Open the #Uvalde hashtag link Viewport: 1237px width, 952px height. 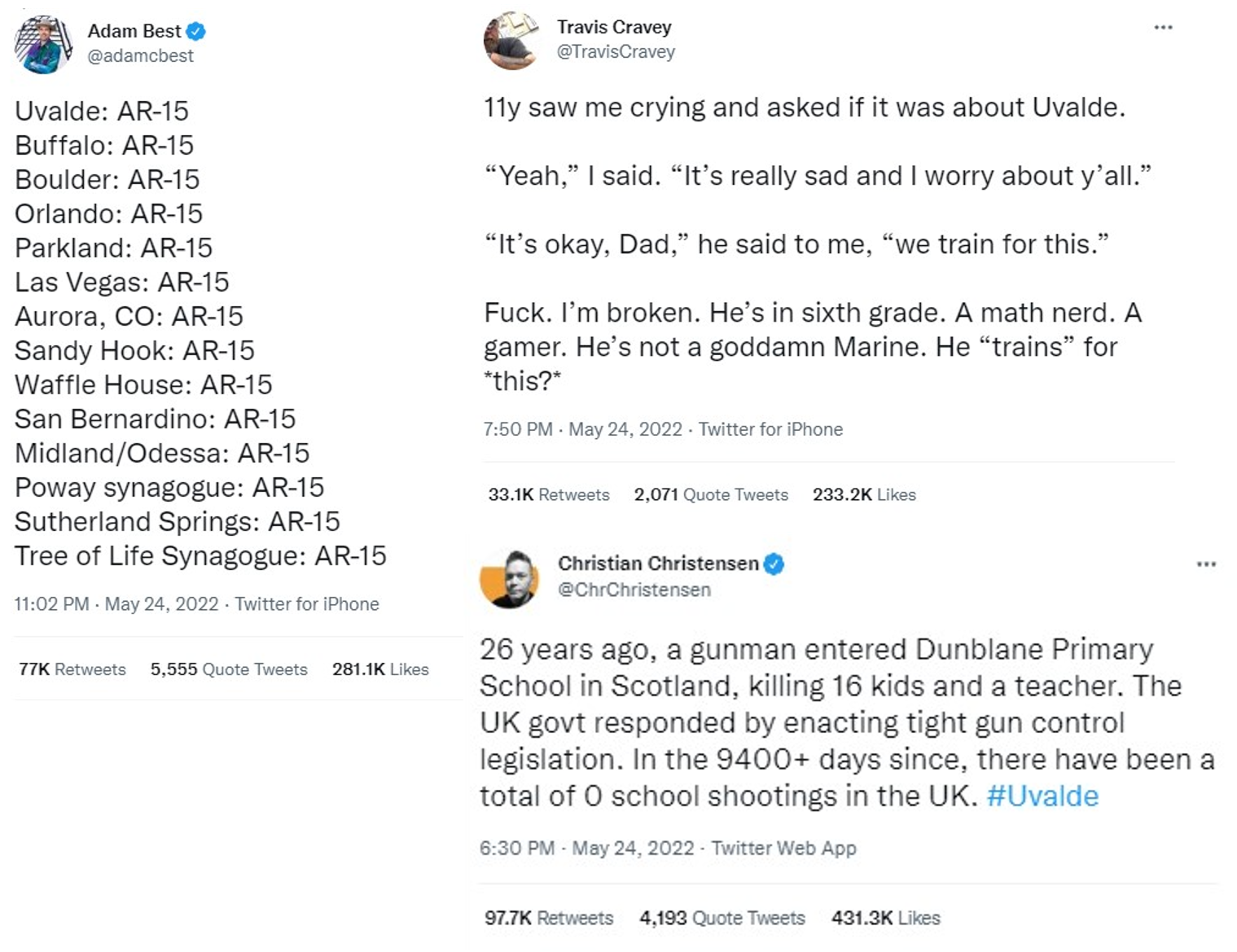click(x=1042, y=796)
